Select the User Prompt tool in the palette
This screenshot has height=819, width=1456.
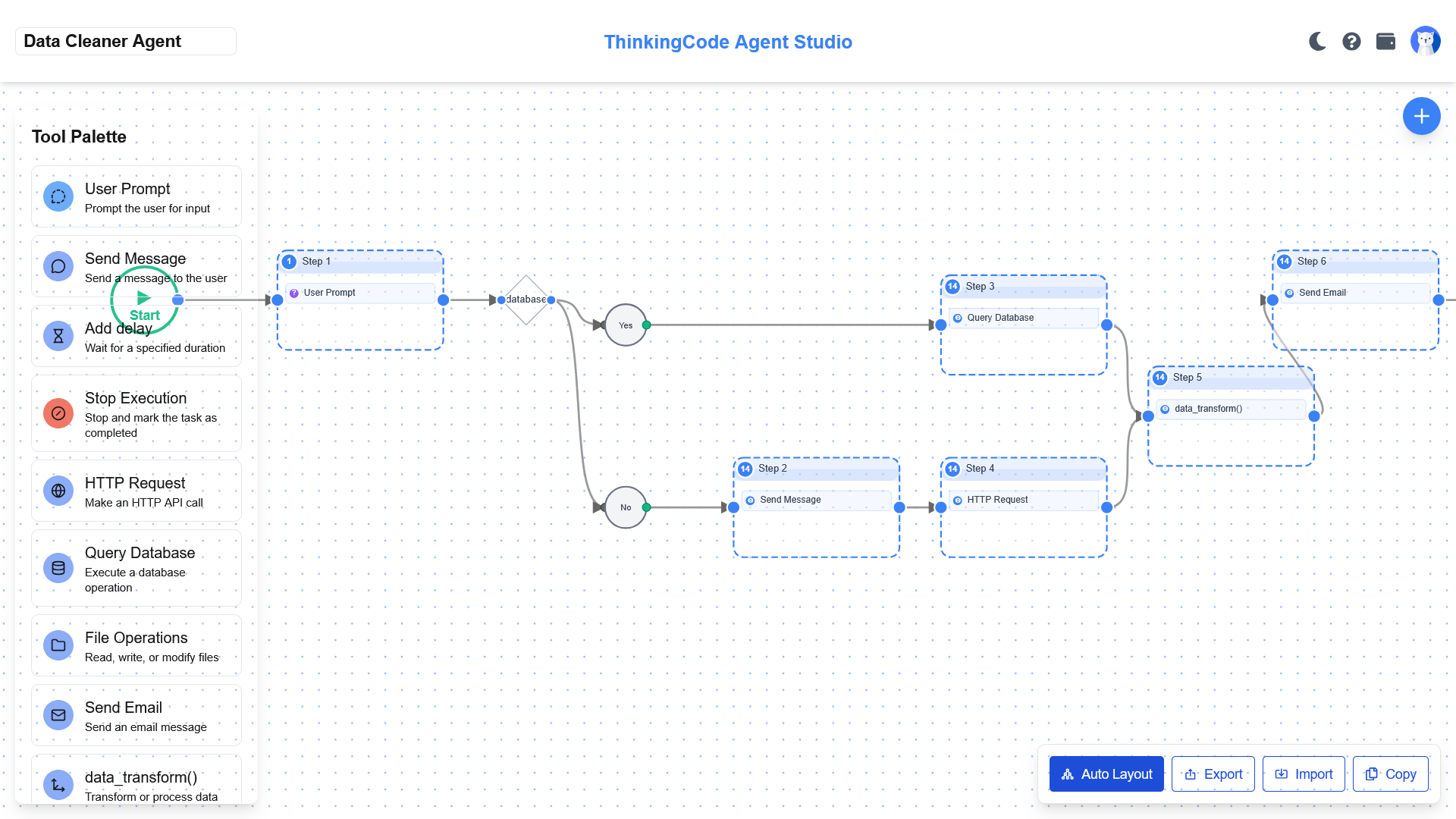click(x=136, y=196)
